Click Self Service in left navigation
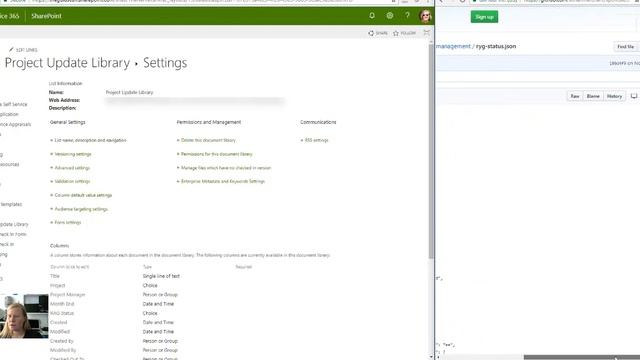640x360 pixels. pyautogui.click(x=14, y=104)
